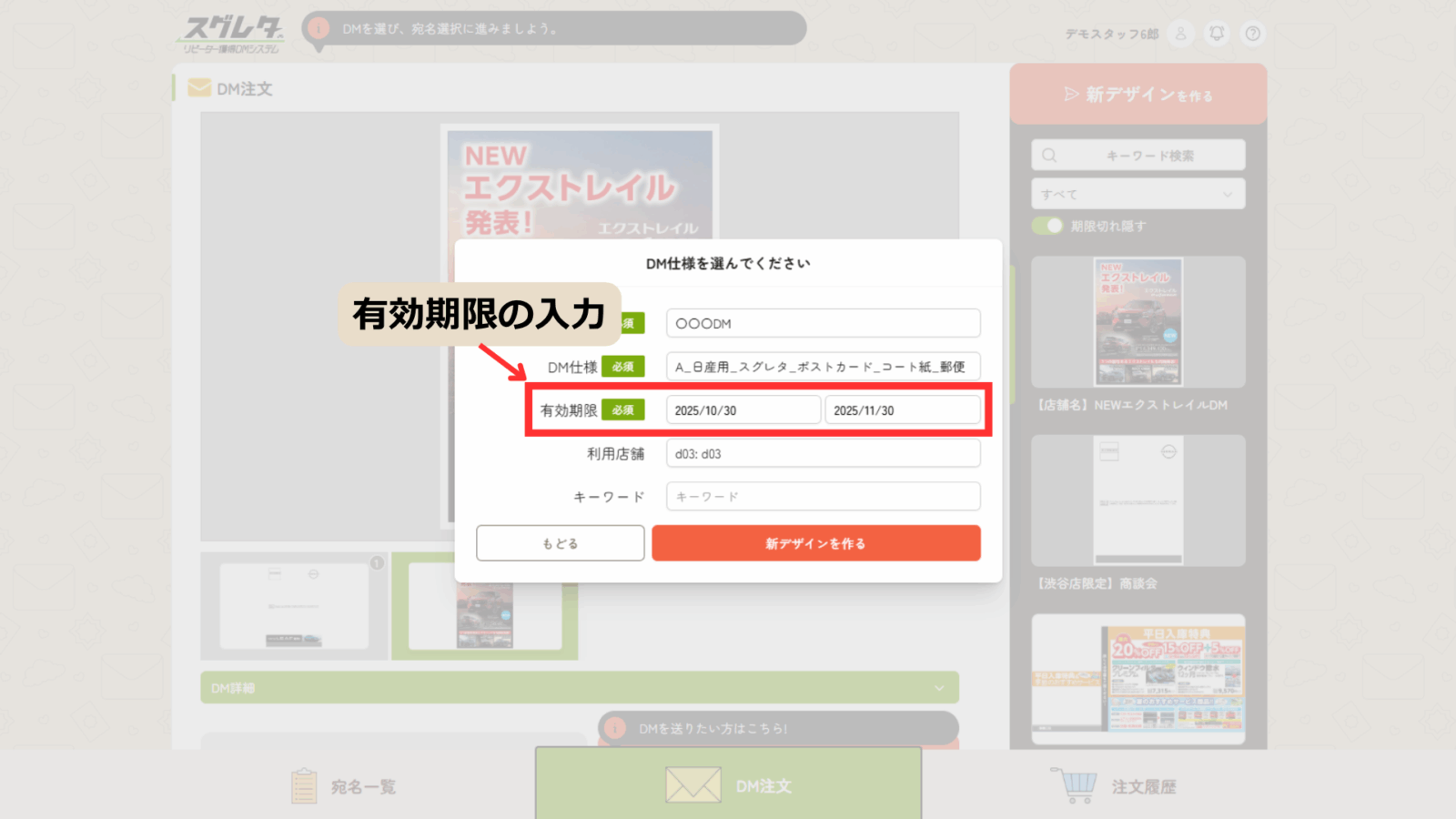1456x819 pixels.
Task: Click the user profile icon
Action: point(1180,34)
